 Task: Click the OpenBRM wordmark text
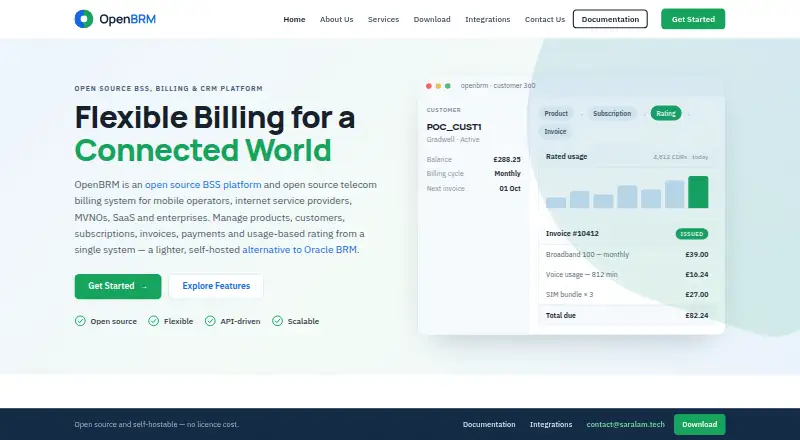128,19
